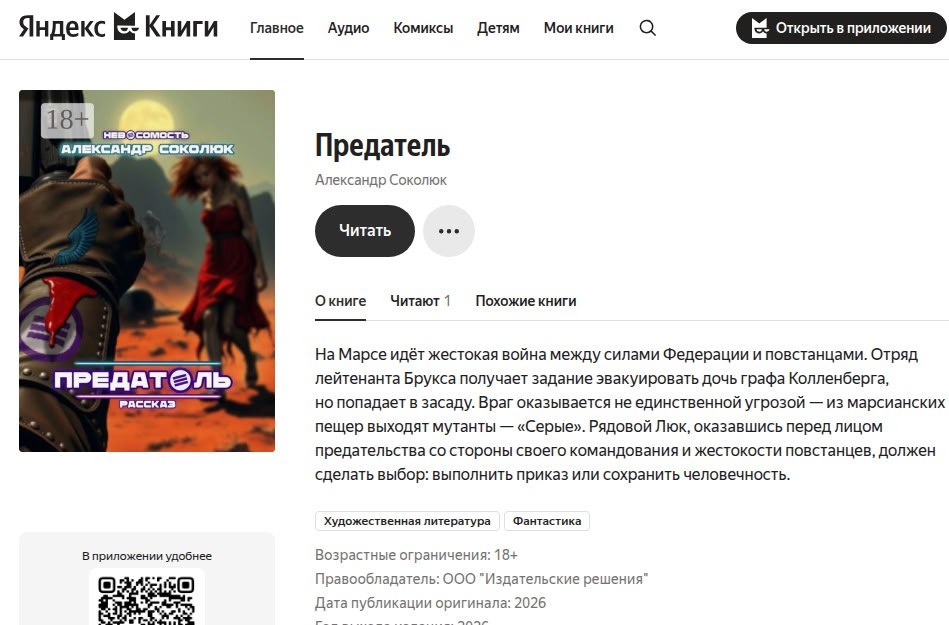949x625 pixels.
Task: Click the 18+ age badge on cover
Action: pyautogui.click(x=67, y=120)
